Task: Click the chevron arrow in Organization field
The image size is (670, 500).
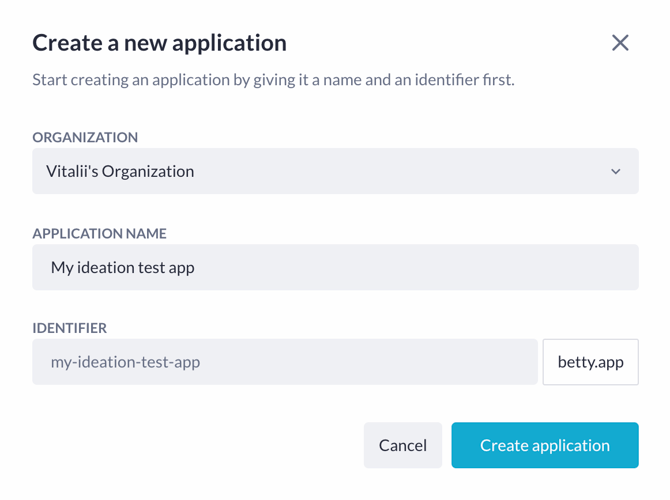Action: coord(616,172)
